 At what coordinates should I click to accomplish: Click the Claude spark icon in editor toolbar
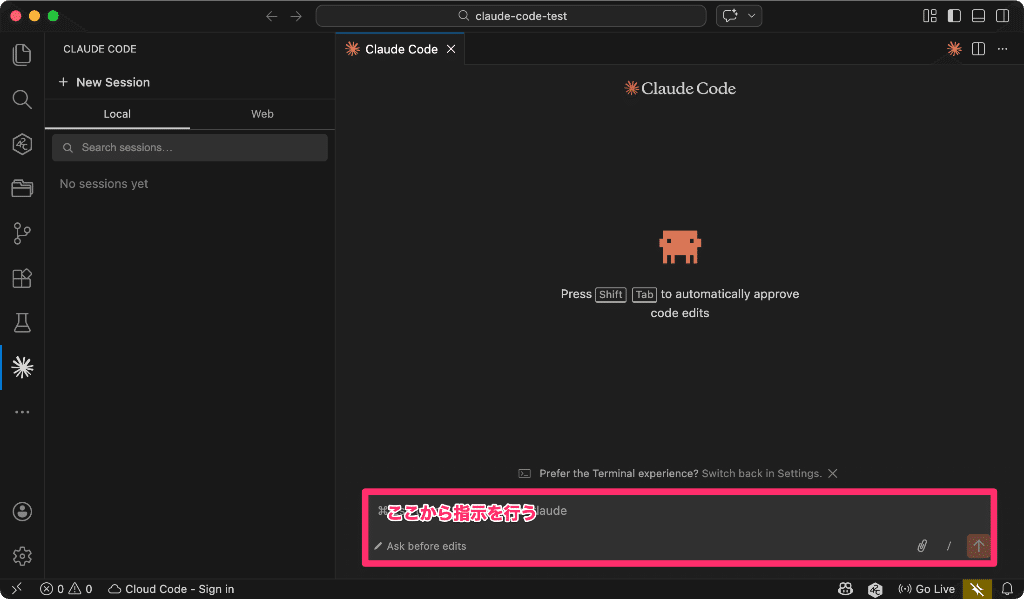tap(954, 49)
